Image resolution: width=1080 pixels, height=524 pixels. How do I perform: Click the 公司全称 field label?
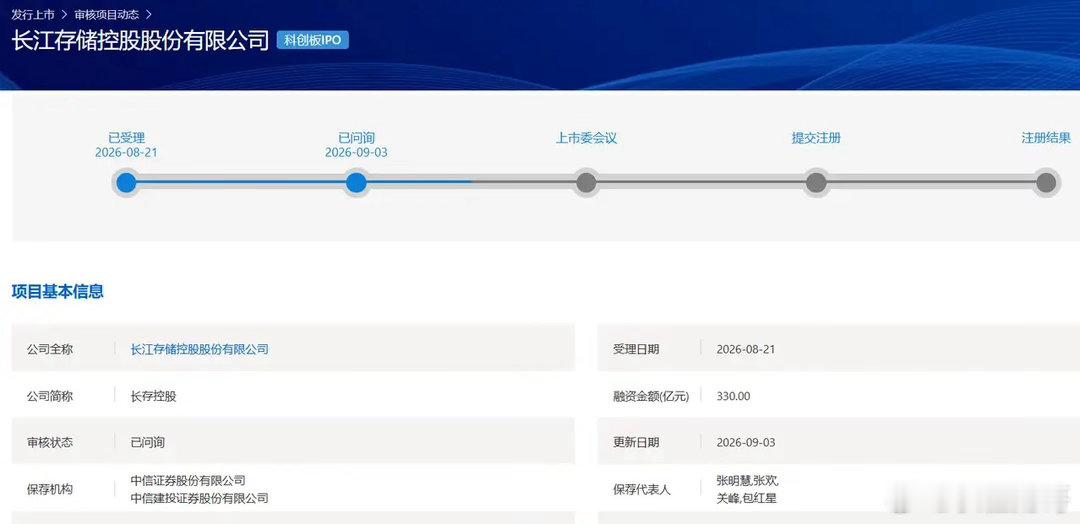pos(50,349)
